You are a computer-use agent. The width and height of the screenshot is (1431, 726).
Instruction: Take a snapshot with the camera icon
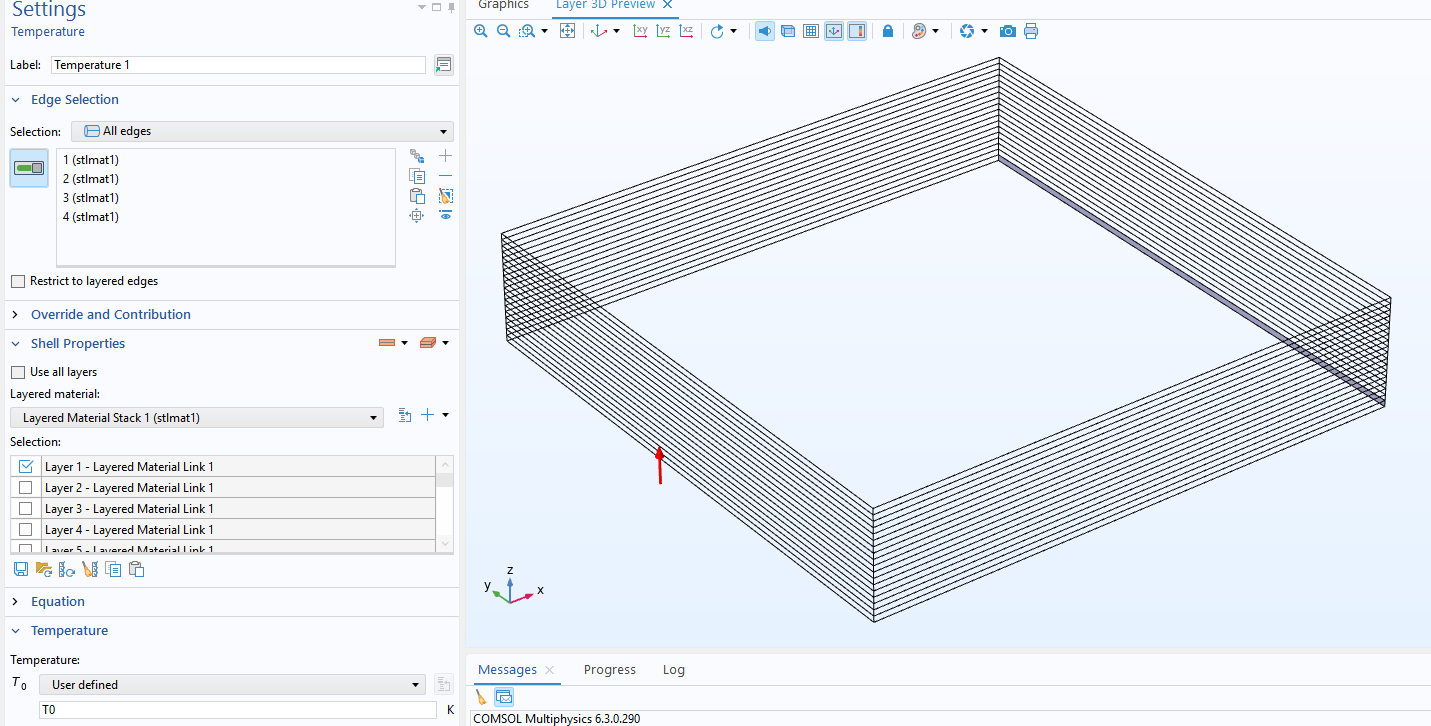1008,31
